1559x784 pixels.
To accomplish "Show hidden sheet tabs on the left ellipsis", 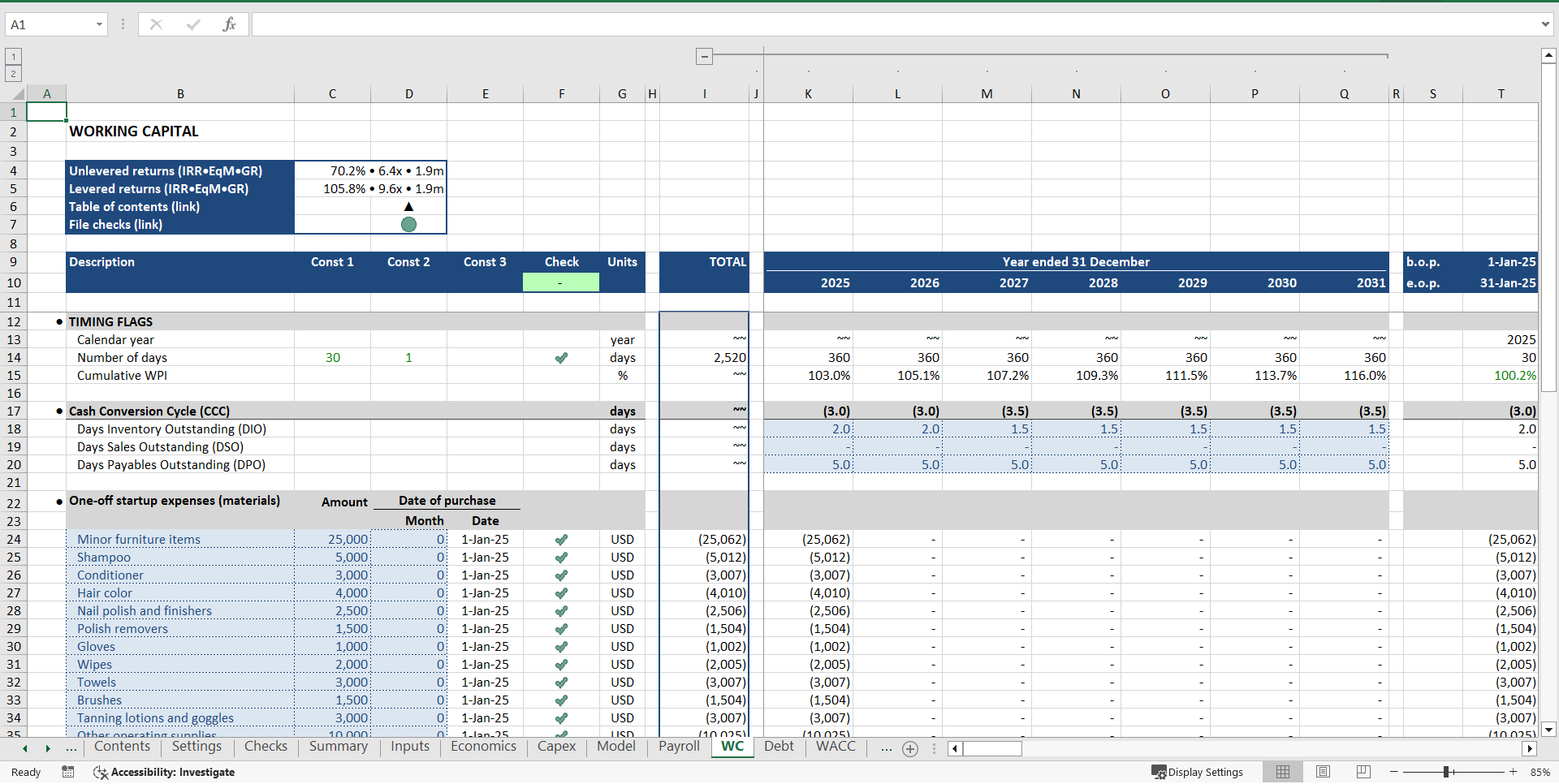I will [71, 748].
